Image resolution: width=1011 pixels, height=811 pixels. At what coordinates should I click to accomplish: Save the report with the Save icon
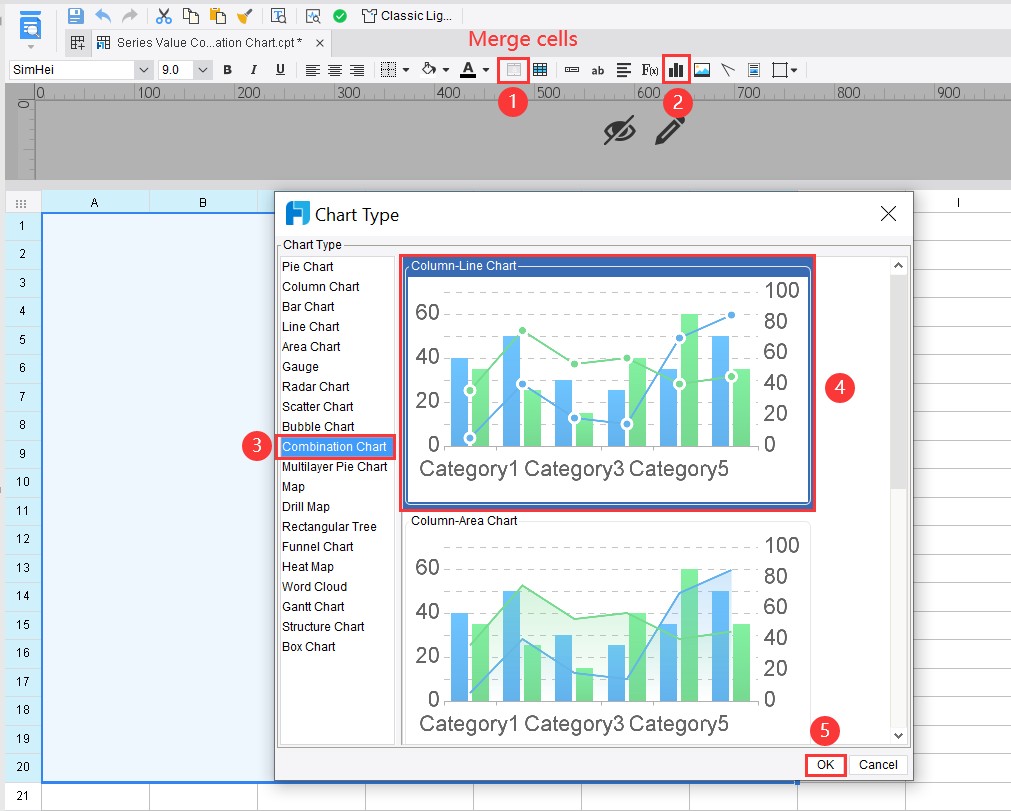tap(75, 15)
